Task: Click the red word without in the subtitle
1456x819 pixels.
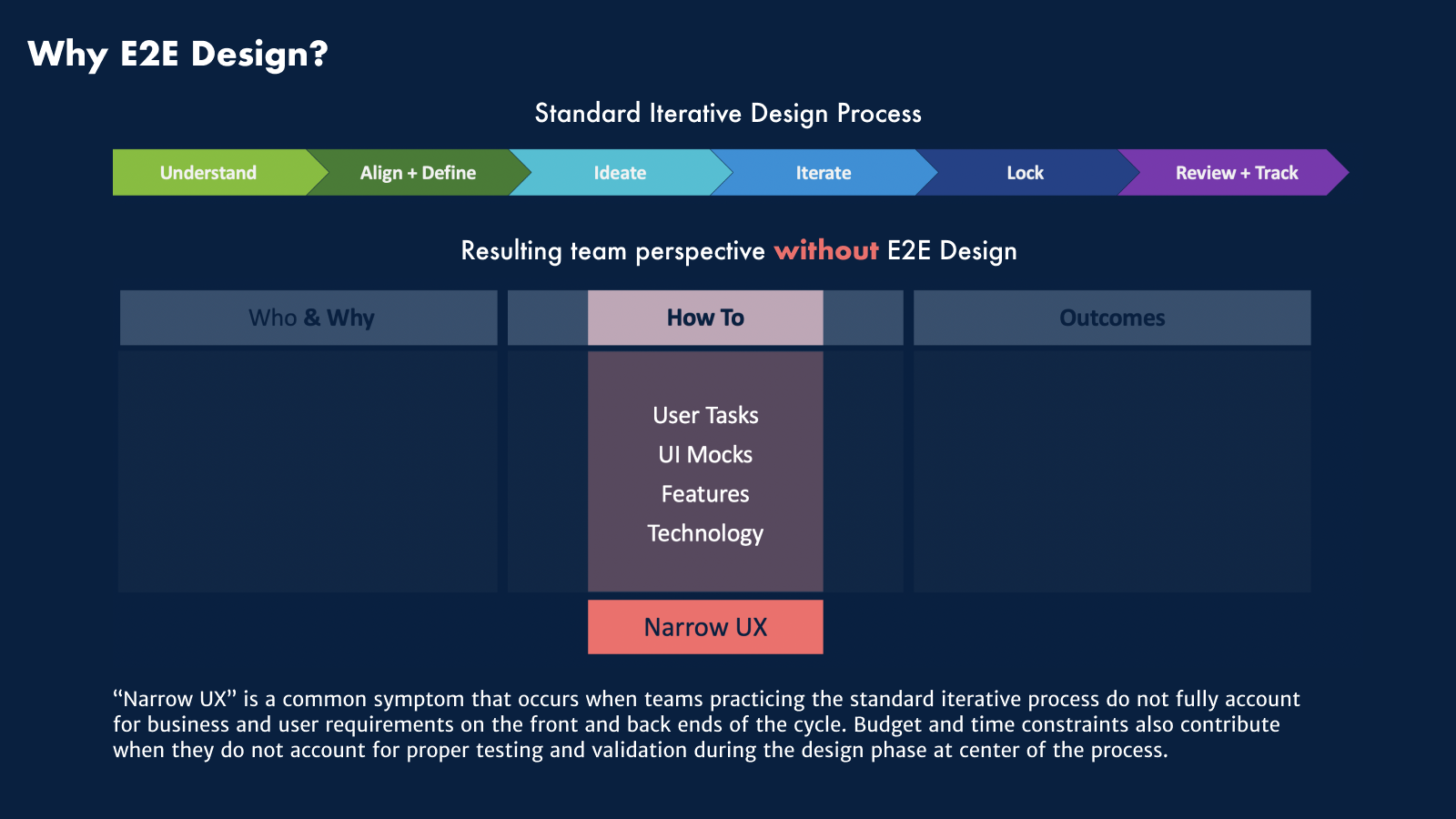Action: [825, 250]
